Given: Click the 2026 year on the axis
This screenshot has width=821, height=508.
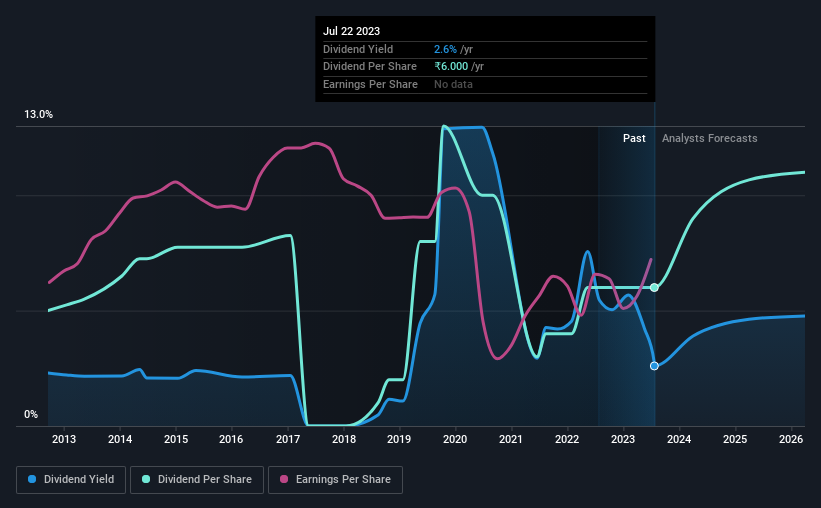Looking at the screenshot, I should tap(791, 439).
